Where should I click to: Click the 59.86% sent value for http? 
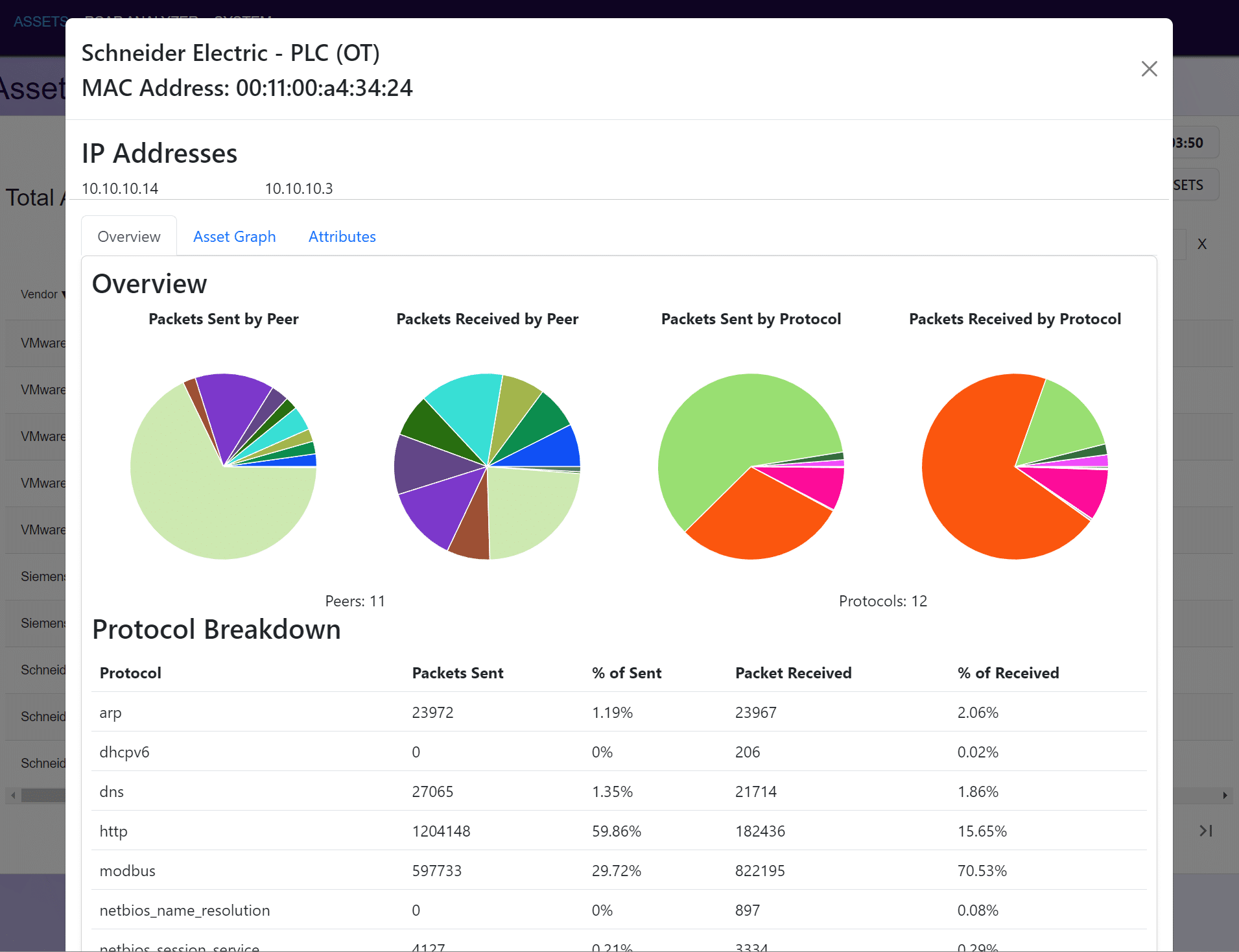[616, 831]
